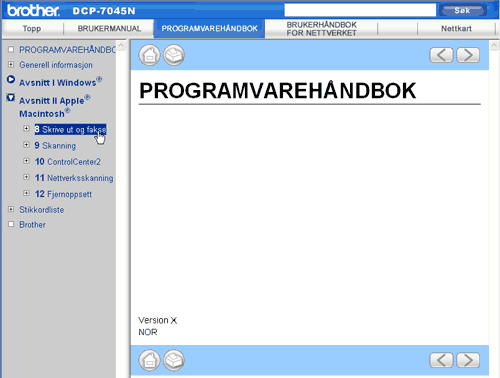Click the top home icon

pos(149,55)
